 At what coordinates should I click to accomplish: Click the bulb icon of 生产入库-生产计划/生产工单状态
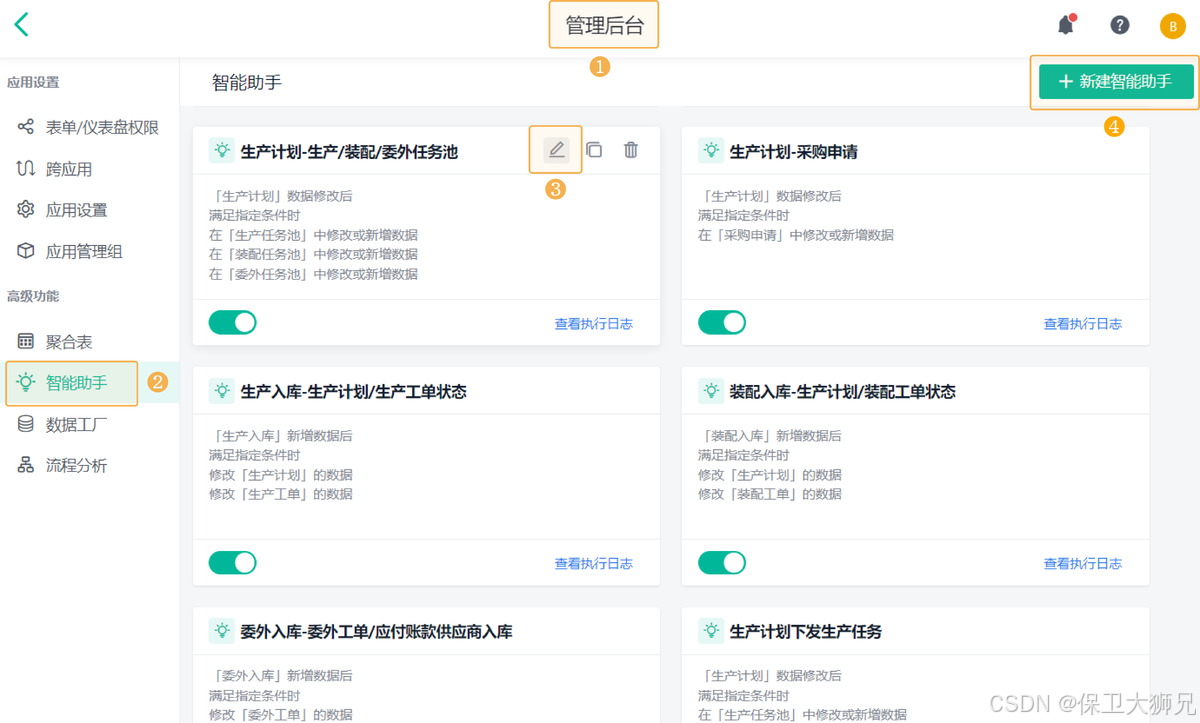(x=222, y=391)
